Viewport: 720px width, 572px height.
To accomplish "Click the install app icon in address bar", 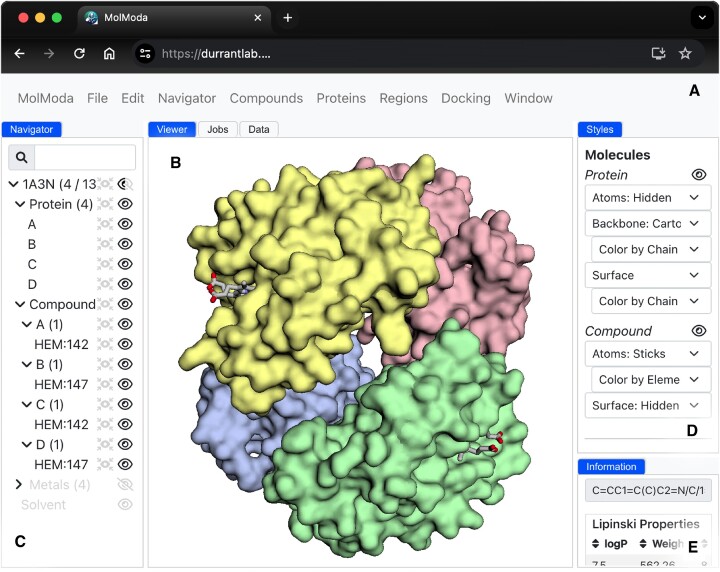I will 658,54.
